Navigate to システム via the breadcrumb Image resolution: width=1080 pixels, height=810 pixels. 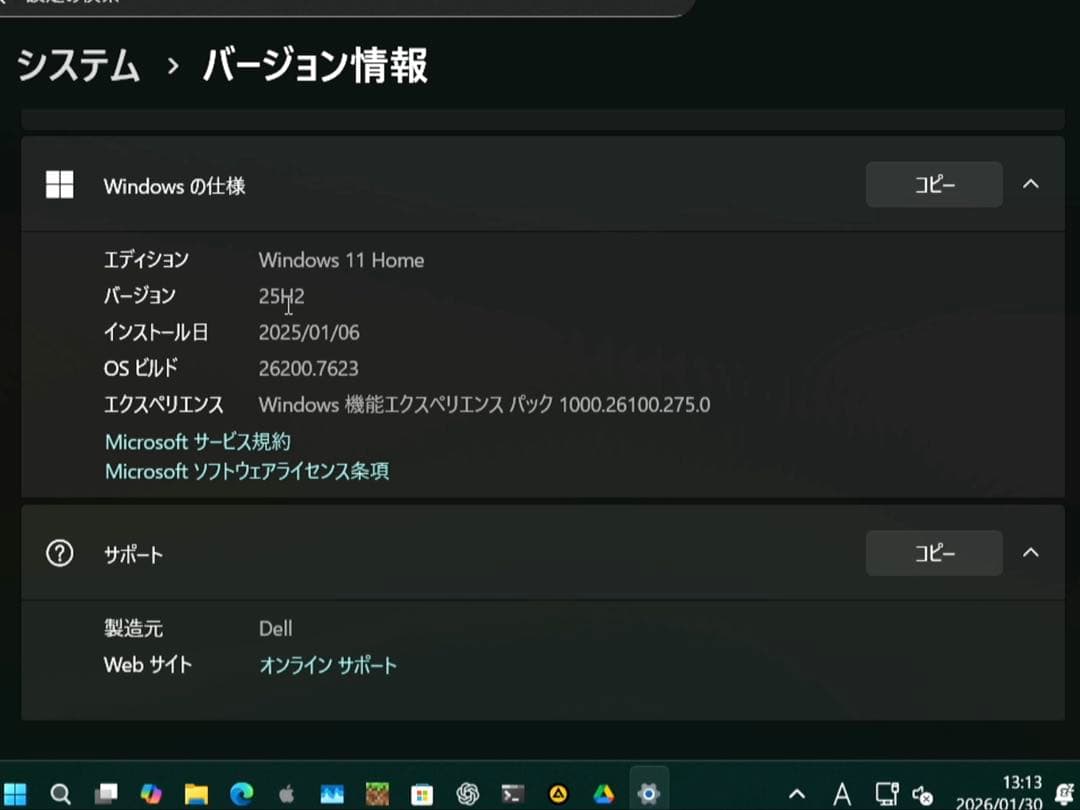pos(76,66)
